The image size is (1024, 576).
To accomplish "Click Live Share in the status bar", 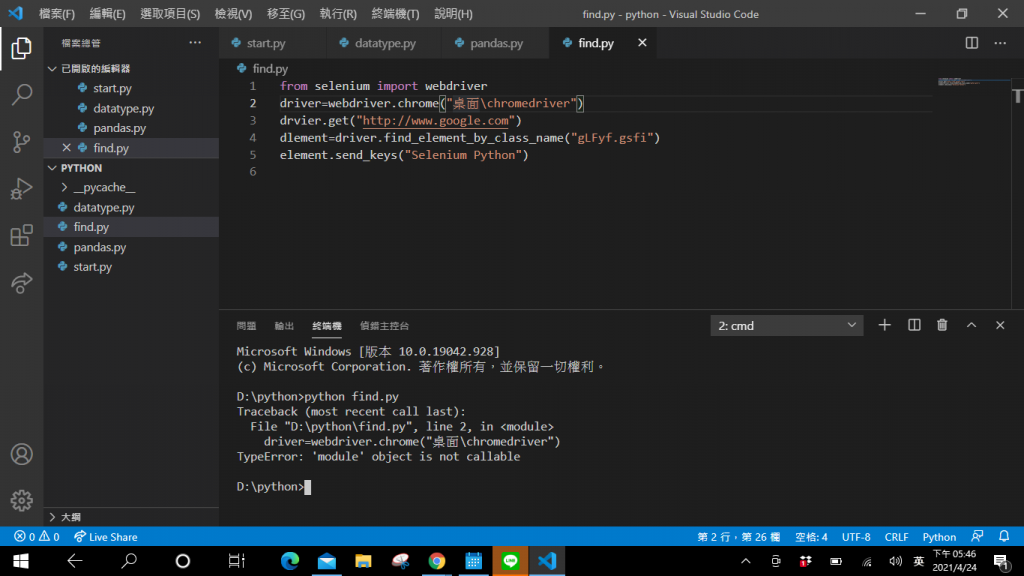I will [x=106, y=537].
